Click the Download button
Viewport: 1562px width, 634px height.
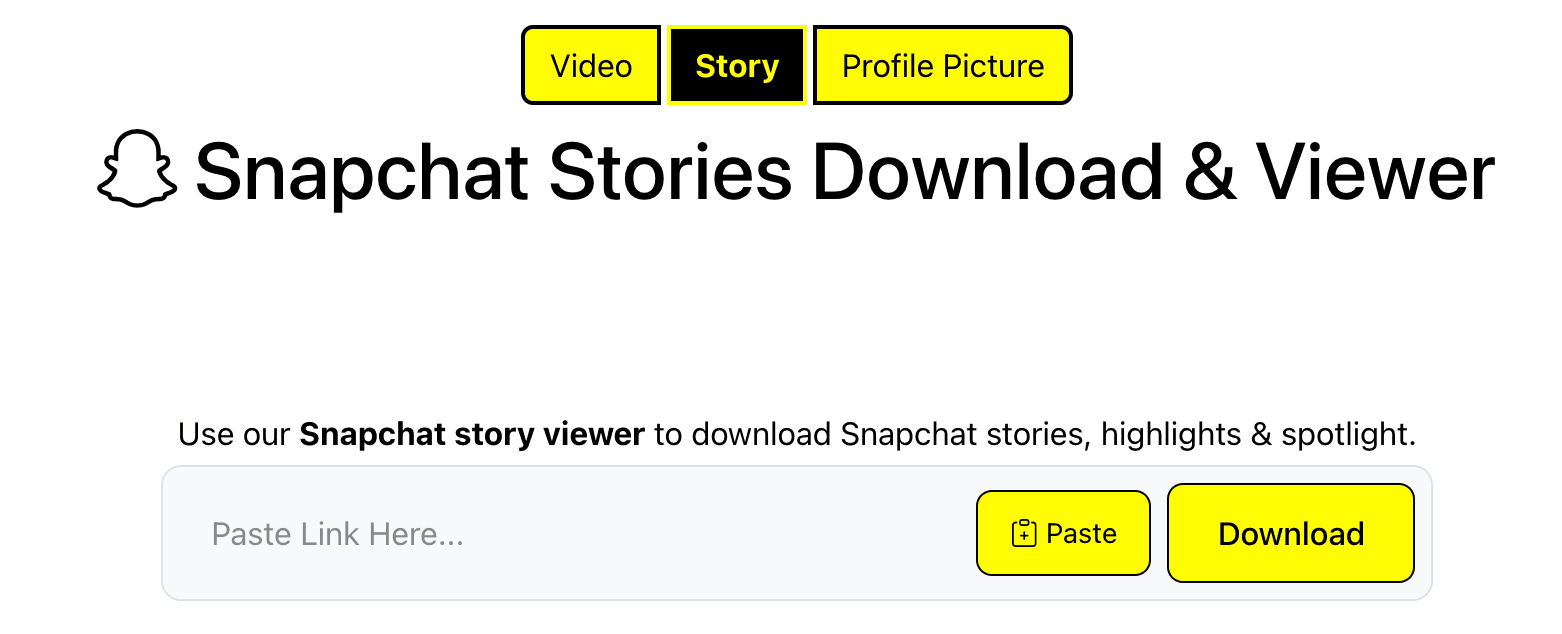(x=1289, y=533)
